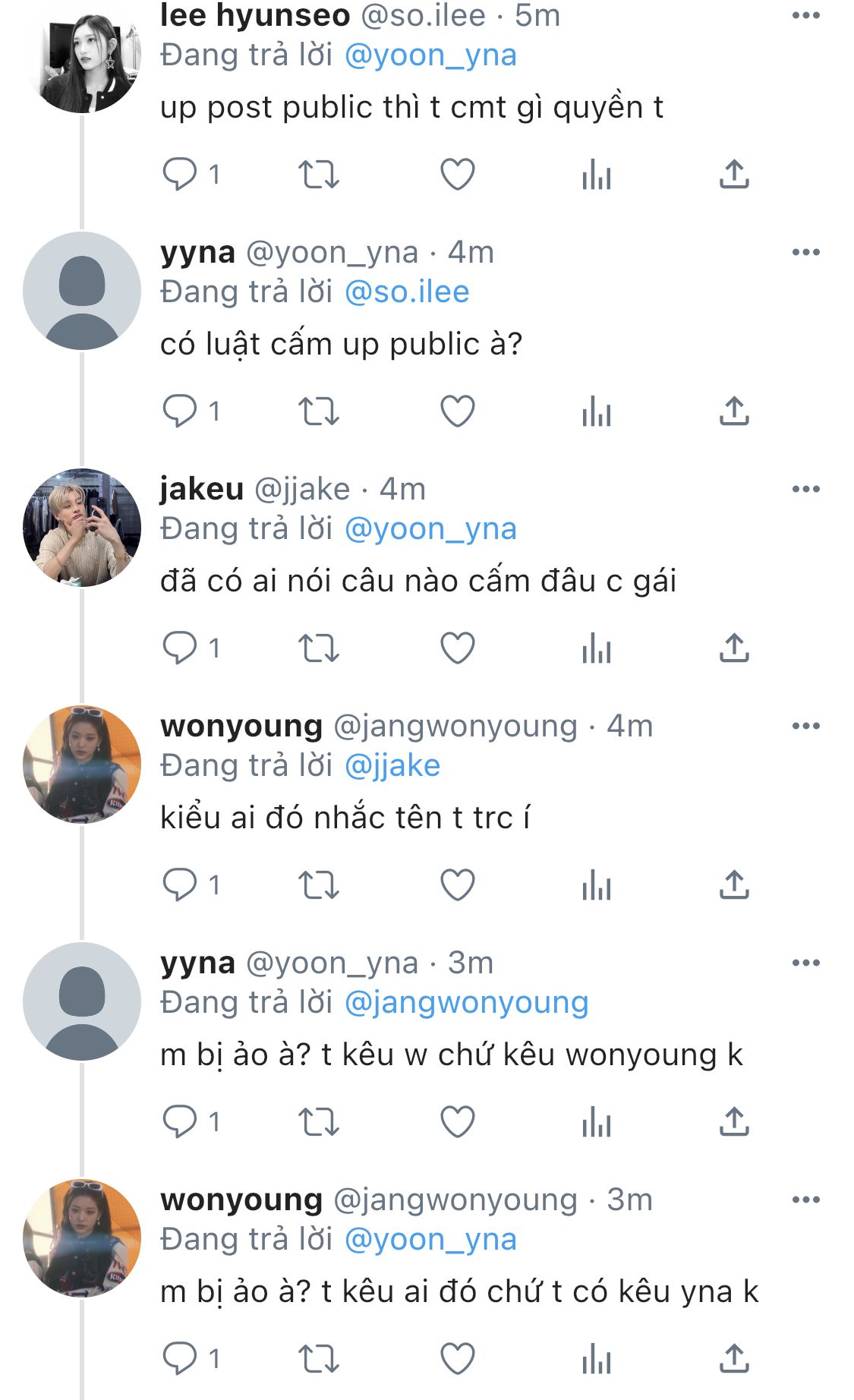
Task: View analytics for jakeu's tweet
Action: pos(597,648)
